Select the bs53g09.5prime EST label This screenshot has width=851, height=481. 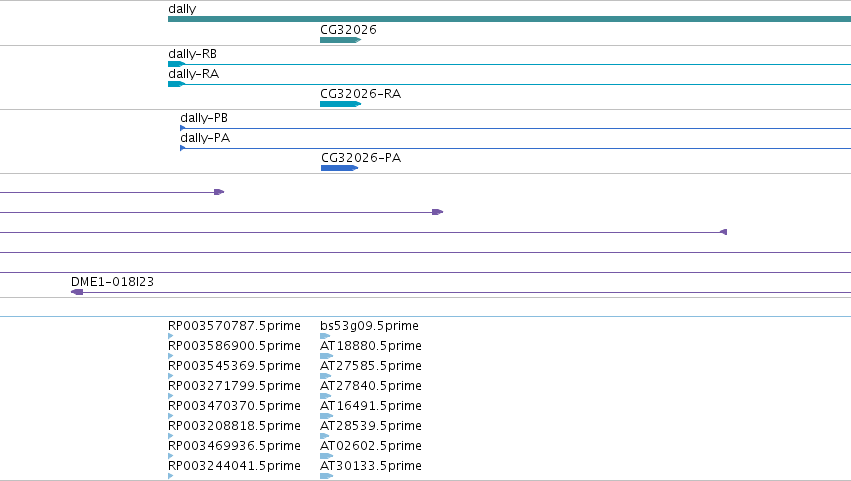coord(369,326)
